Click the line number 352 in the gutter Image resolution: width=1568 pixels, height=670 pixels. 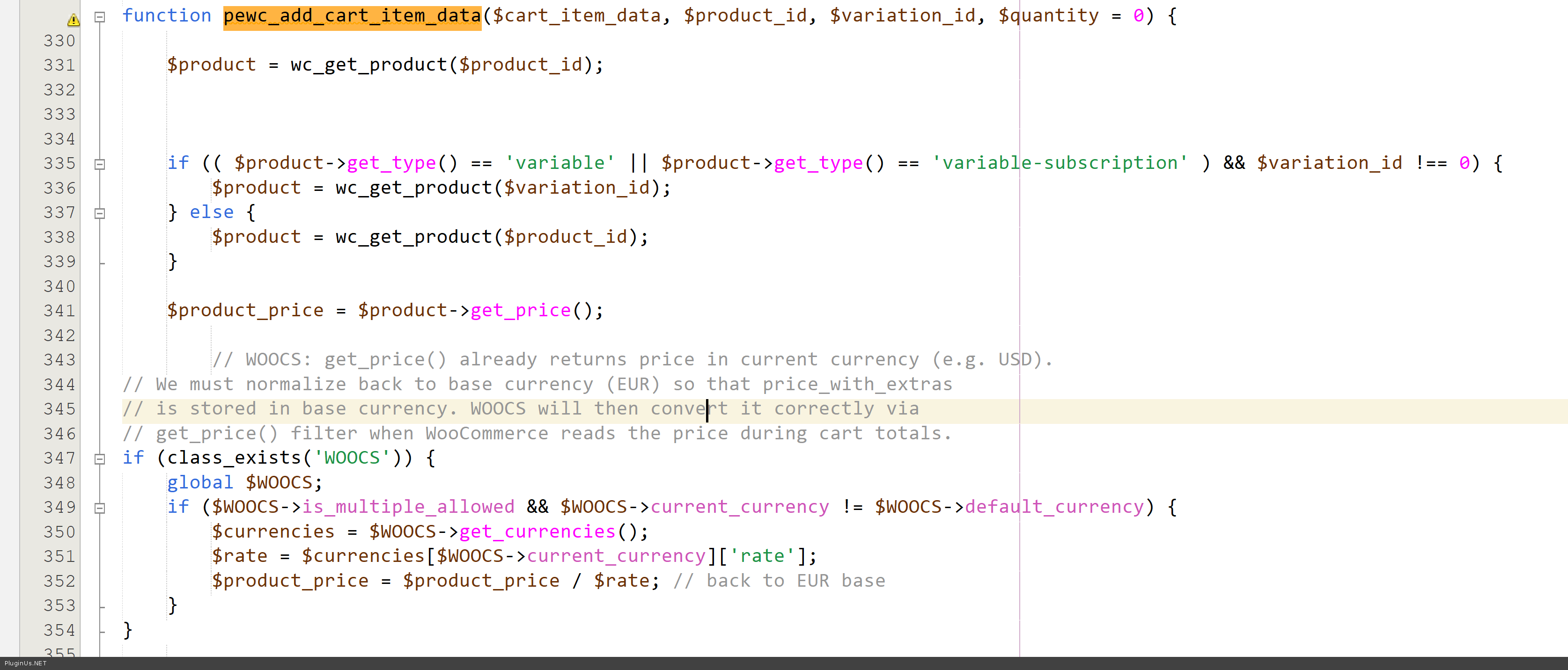(59, 581)
